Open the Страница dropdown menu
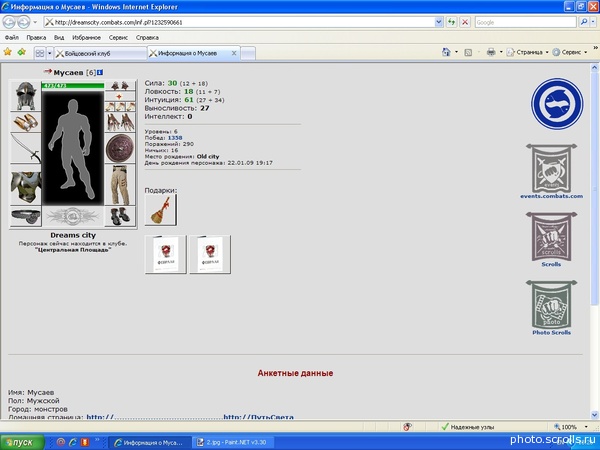This screenshot has width=600, height=450. [x=528, y=52]
